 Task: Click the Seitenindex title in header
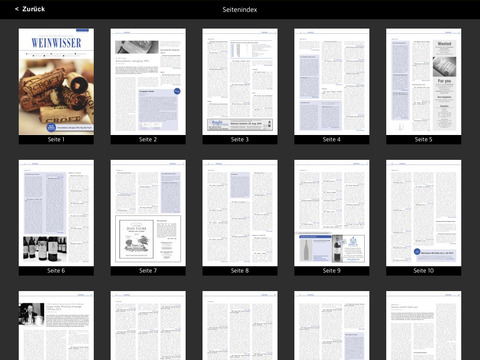tap(240, 10)
